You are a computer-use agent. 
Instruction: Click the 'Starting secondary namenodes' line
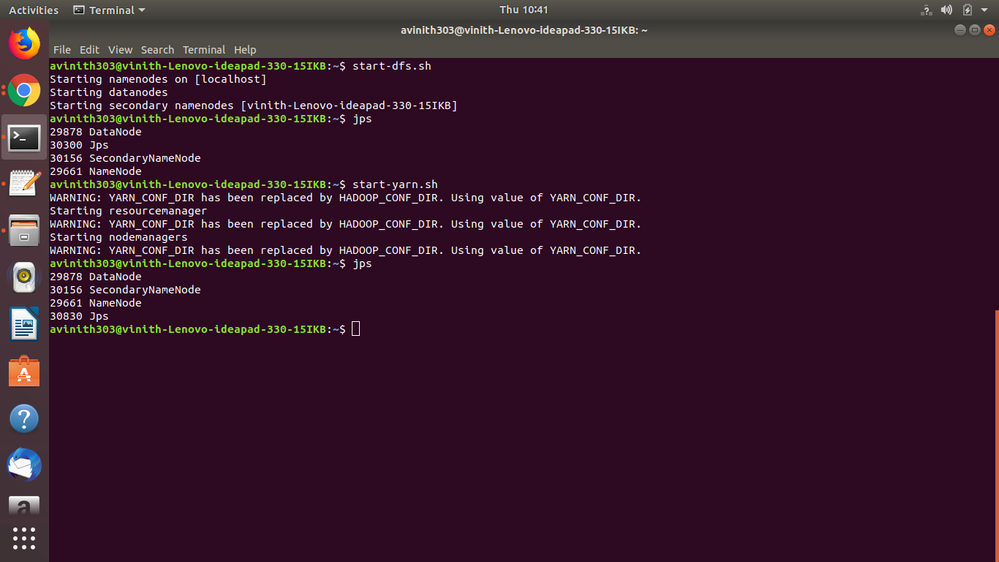[x=254, y=106]
